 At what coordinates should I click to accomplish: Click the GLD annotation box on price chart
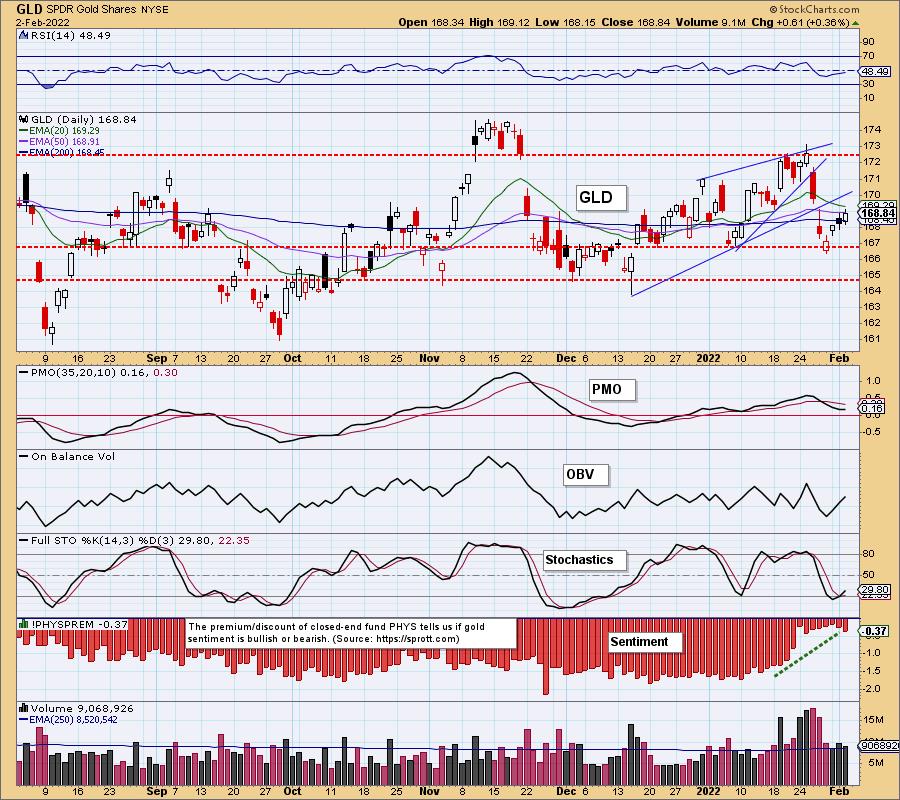pyautogui.click(x=601, y=197)
